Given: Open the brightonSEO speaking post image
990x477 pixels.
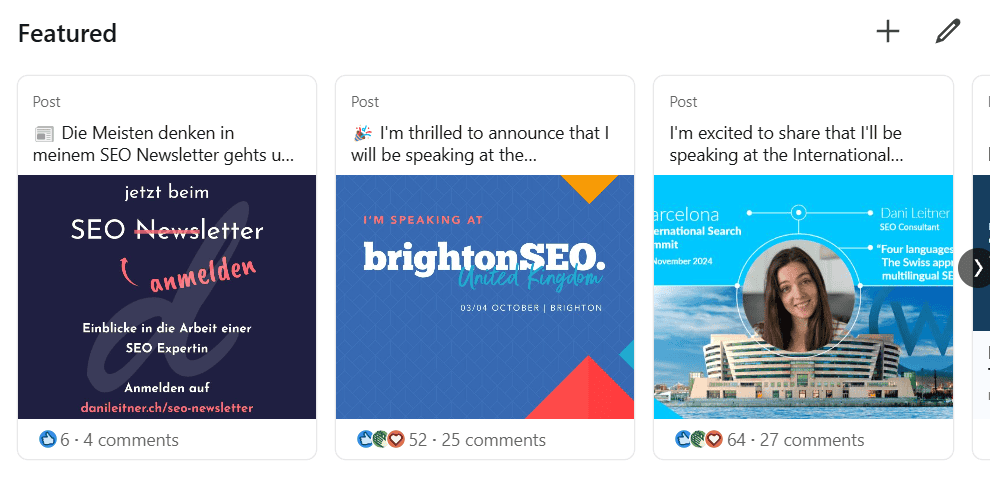Looking at the screenshot, I should (x=485, y=297).
